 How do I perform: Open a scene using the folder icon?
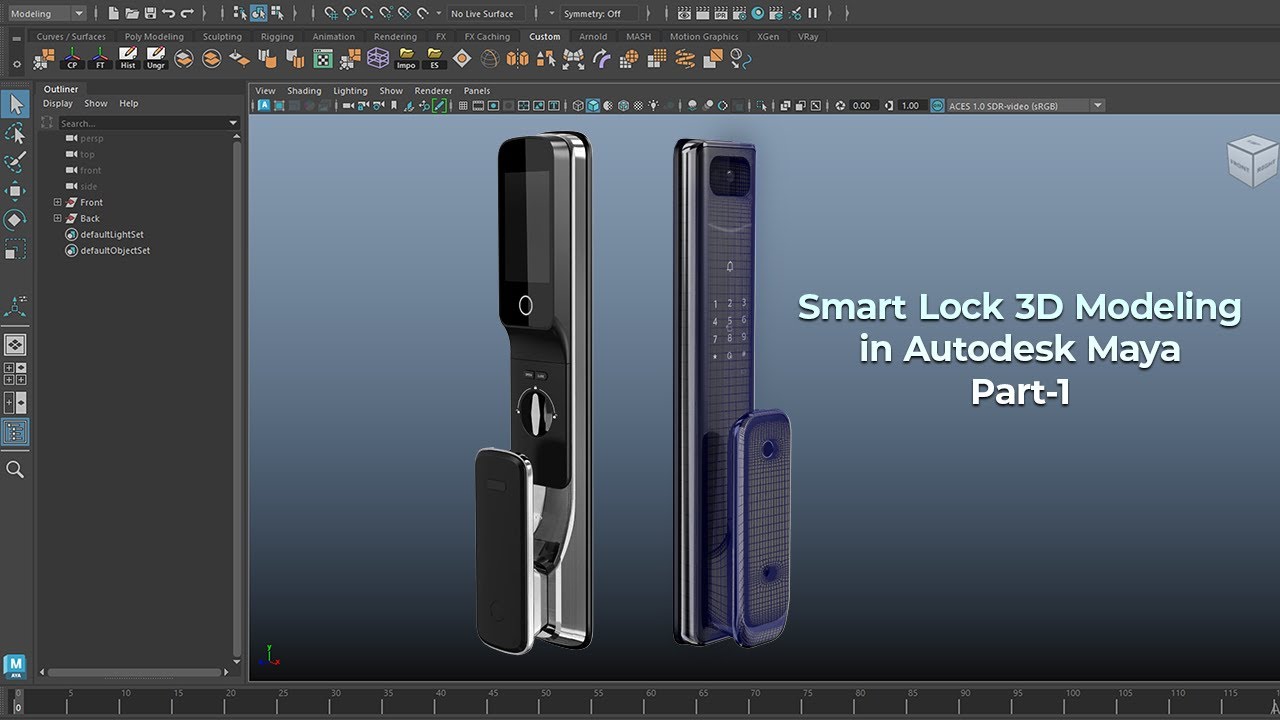tap(131, 13)
